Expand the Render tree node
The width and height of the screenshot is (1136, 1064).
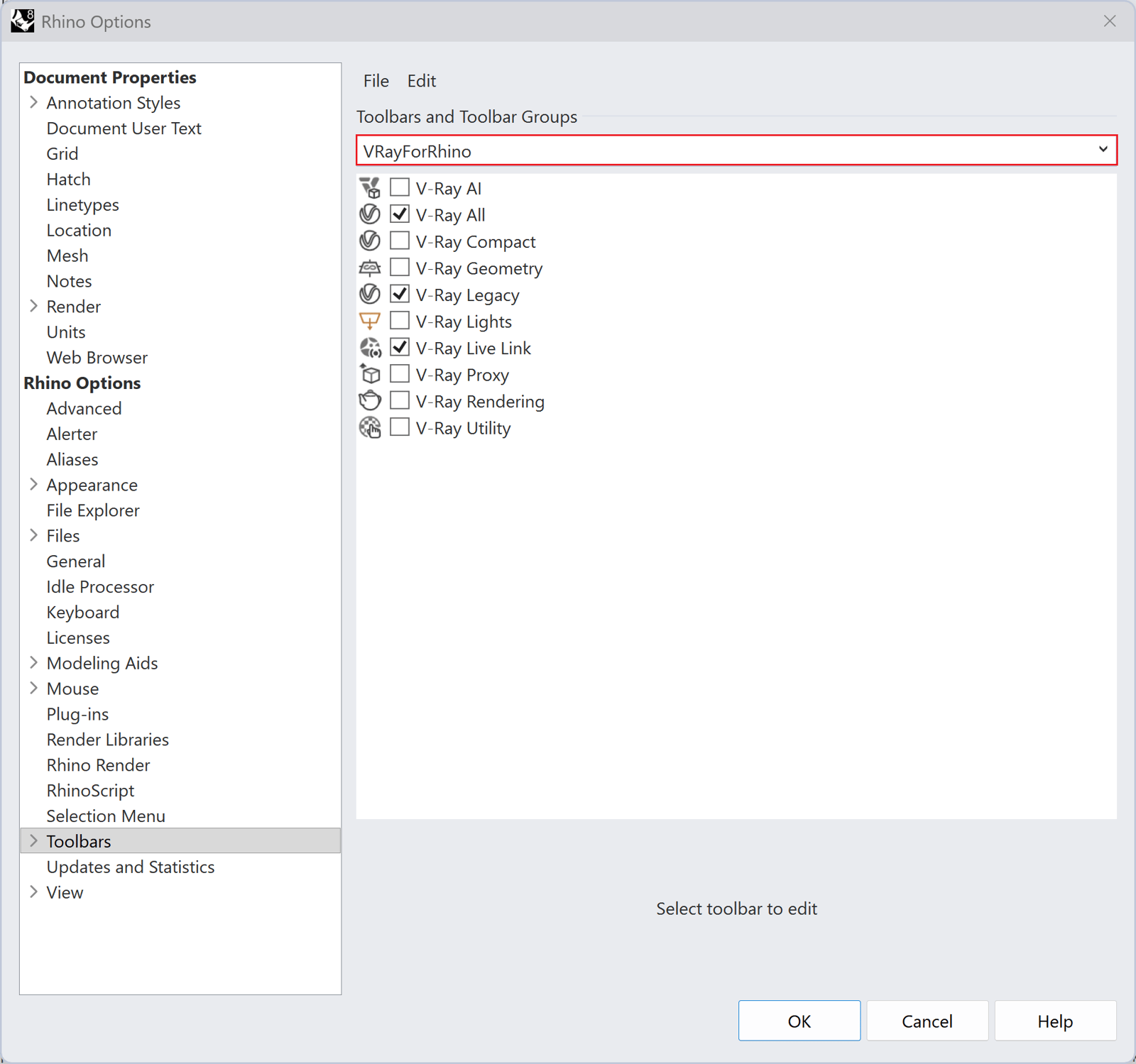[33, 306]
